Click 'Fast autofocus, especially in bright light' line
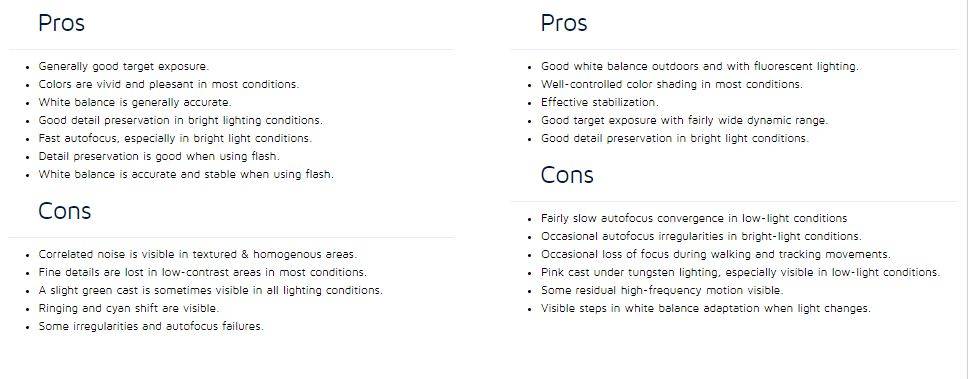This screenshot has height=379, width=968. [175, 138]
